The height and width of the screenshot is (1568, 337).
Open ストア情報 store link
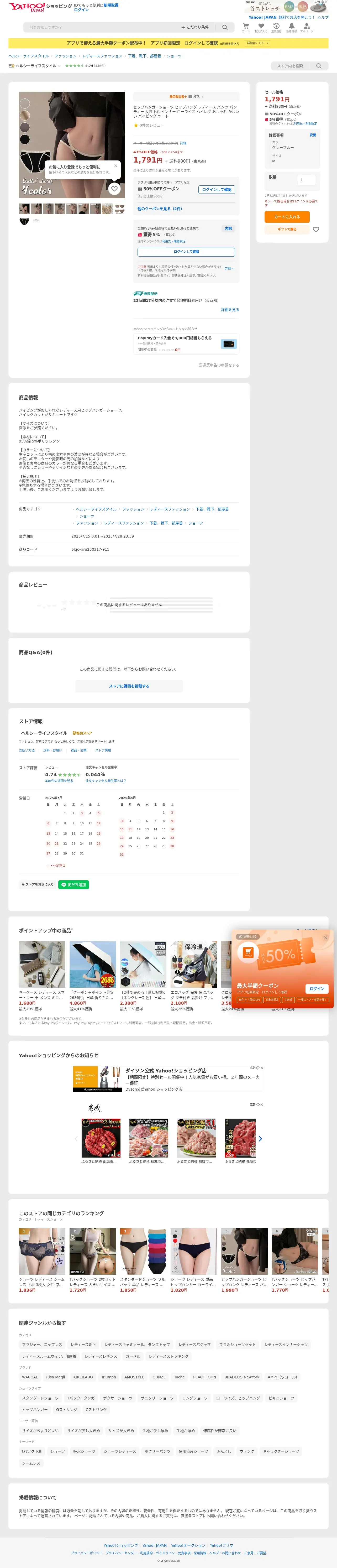[x=103, y=751]
